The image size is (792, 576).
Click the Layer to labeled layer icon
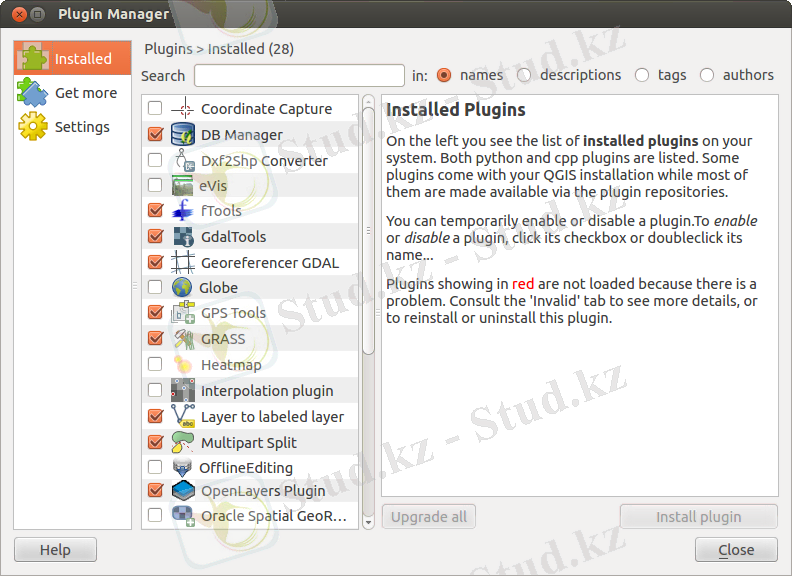[183, 416]
